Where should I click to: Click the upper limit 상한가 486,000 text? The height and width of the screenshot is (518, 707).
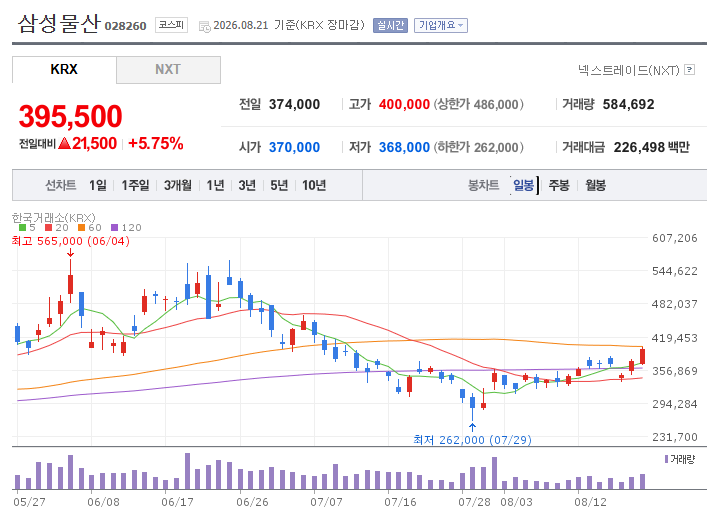479,105
